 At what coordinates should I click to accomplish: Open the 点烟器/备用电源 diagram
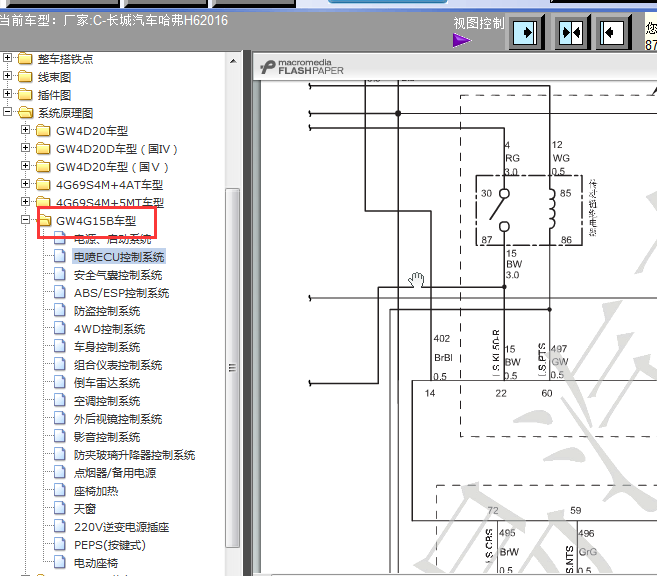click(115, 473)
